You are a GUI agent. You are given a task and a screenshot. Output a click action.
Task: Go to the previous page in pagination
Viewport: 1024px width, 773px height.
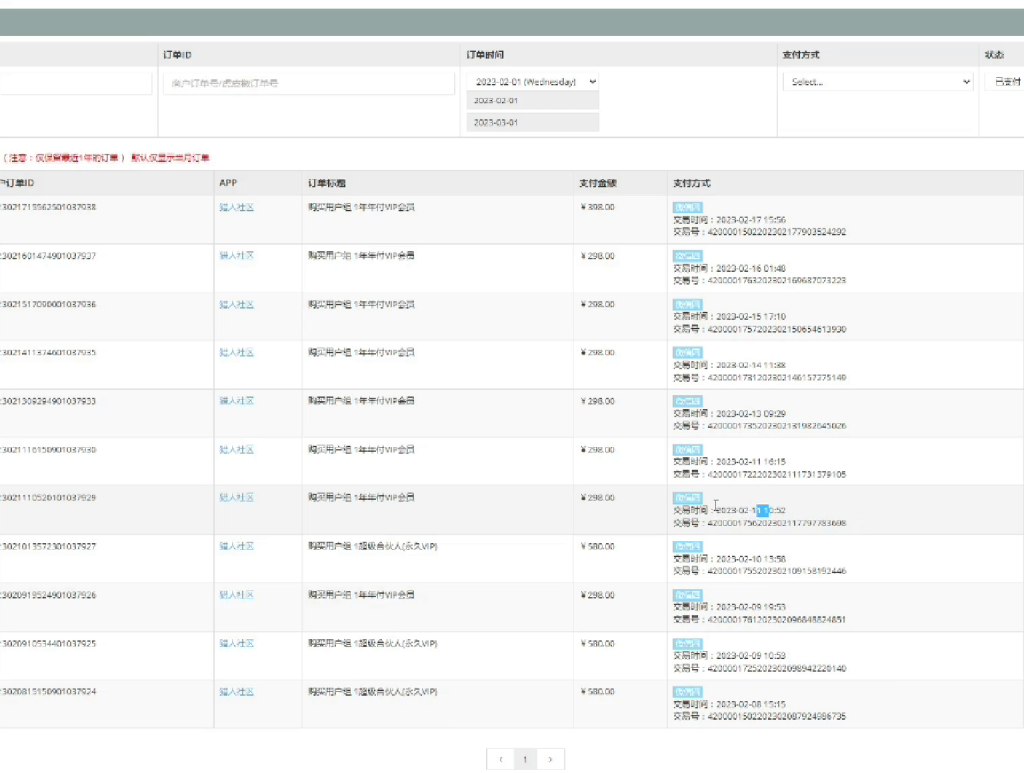[x=501, y=759]
